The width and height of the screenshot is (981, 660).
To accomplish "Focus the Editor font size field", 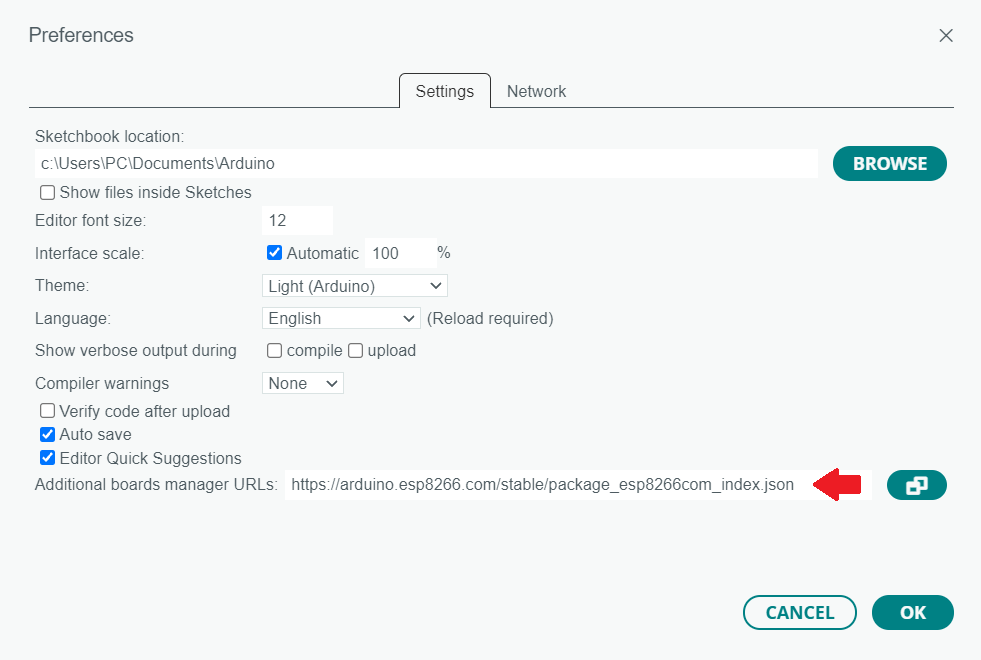I will click(x=296, y=221).
